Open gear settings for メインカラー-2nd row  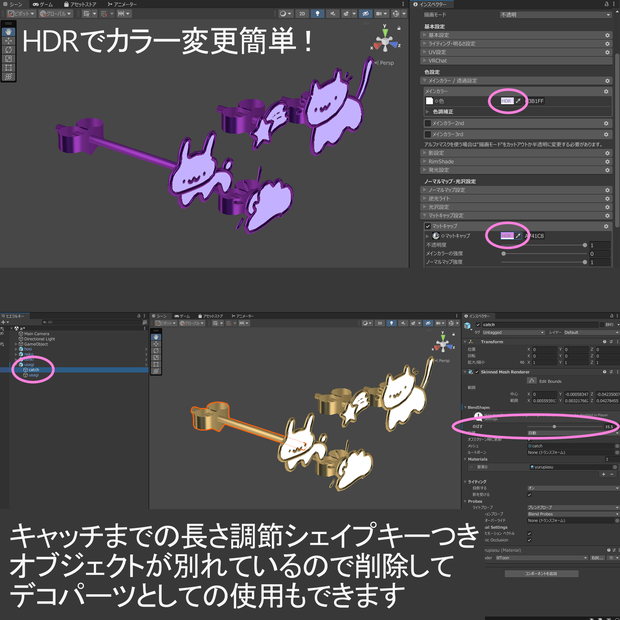click(606, 123)
